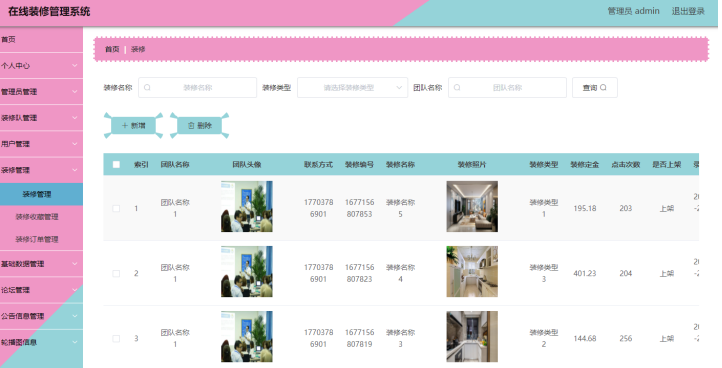The height and width of the screenshot is (368, 722).
Task: Expand the 论坛管理 menu chevron
Action: (x=75, y=290)
